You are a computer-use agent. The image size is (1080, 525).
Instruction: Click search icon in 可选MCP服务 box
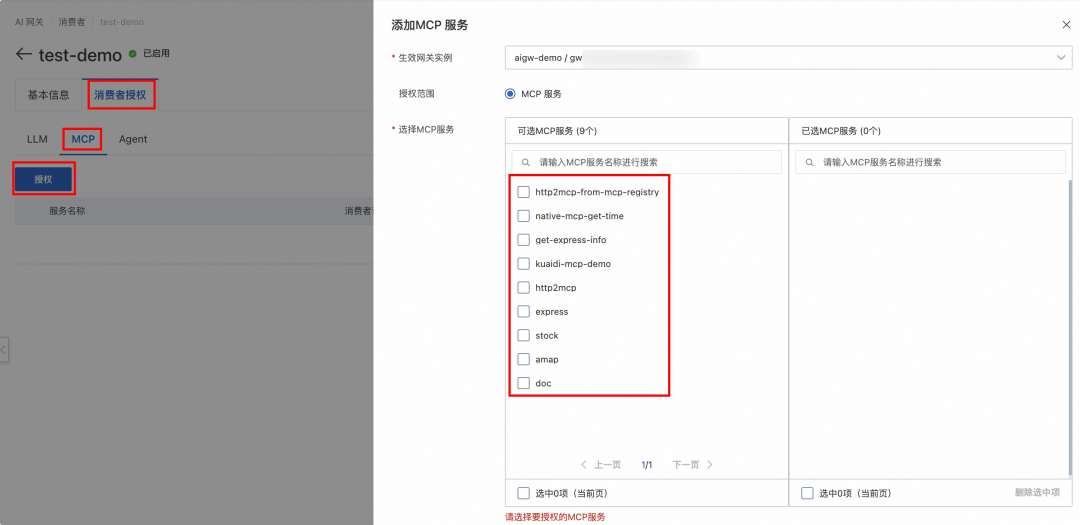(x=526, y=162)
